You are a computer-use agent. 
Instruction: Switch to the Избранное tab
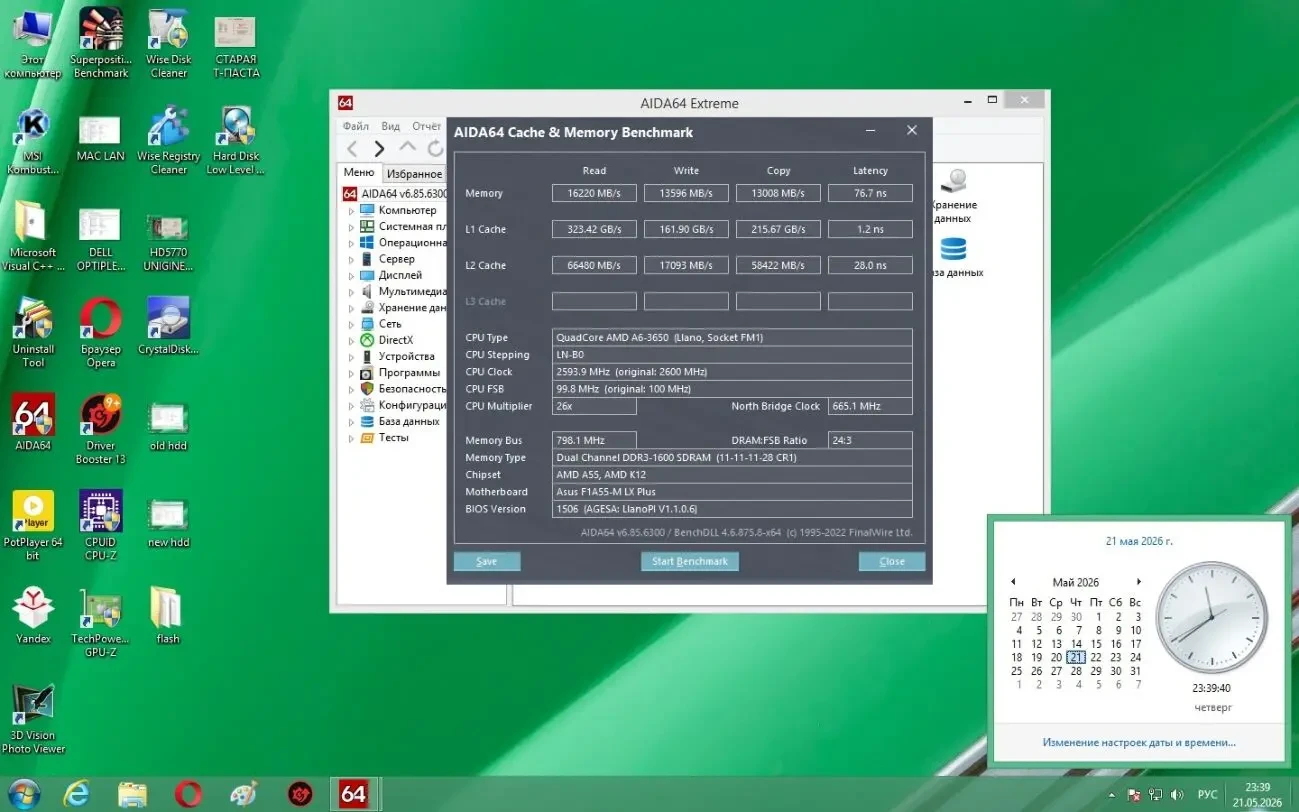pos(414,174)
